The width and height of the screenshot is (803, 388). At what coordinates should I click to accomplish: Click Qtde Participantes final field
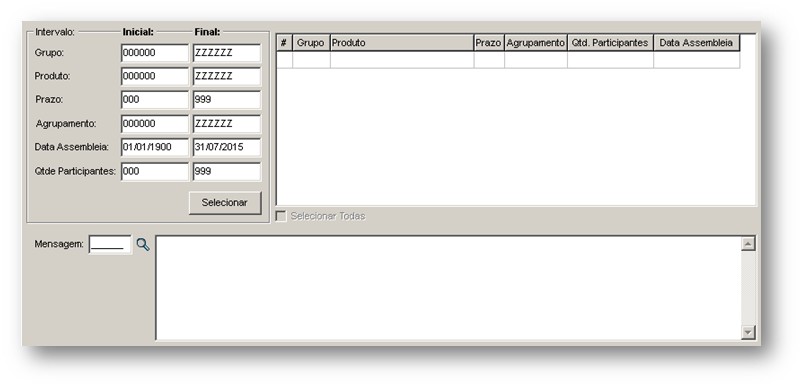pos(227,171)
